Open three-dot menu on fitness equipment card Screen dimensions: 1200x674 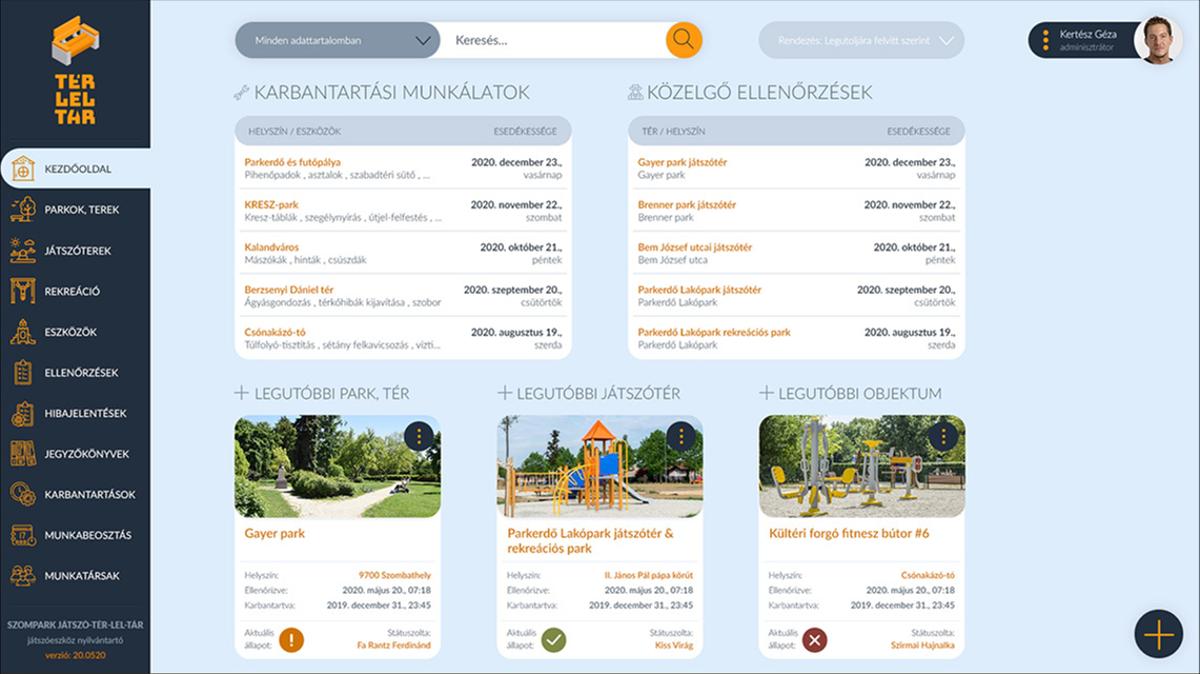(x=943, y=437)
